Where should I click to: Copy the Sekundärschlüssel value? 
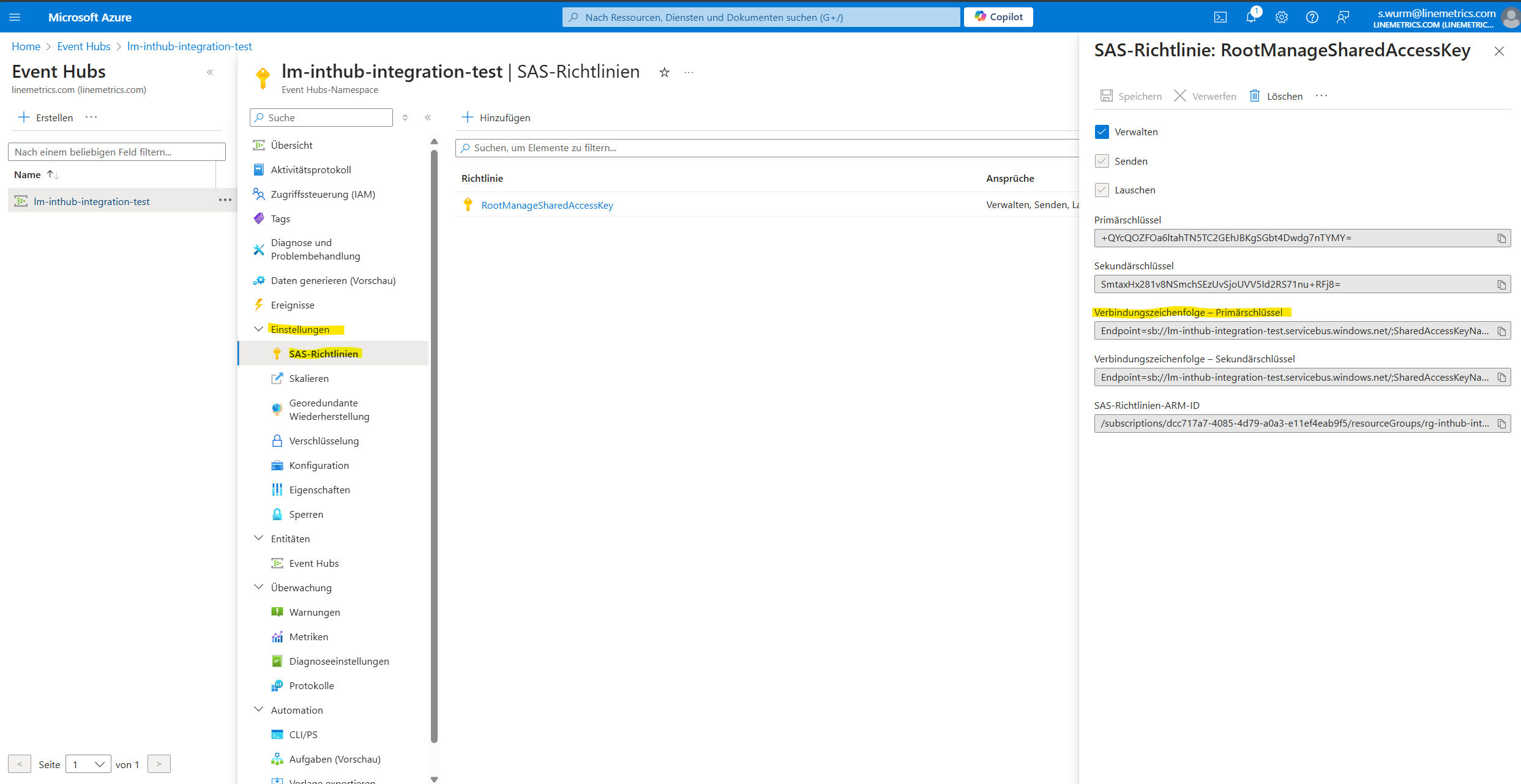click(x=1501, y=285)
